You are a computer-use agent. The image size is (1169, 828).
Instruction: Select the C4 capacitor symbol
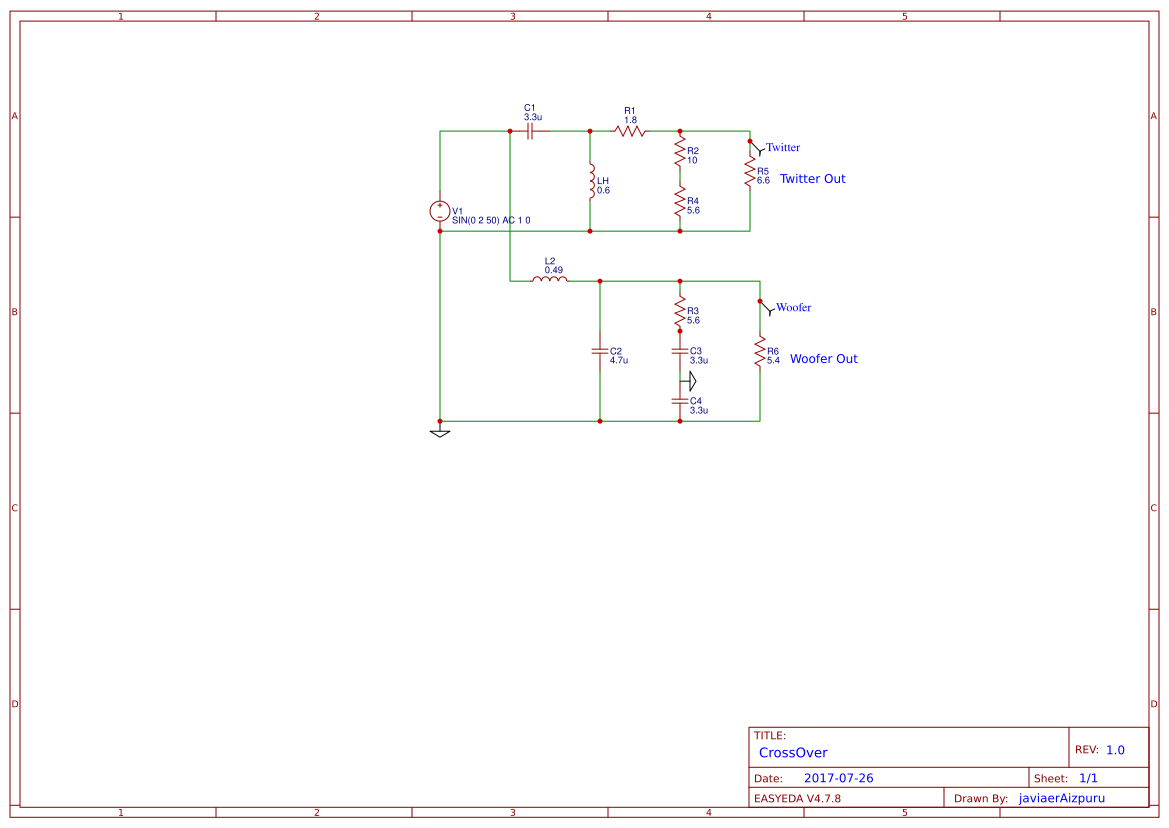pos(680,401)
